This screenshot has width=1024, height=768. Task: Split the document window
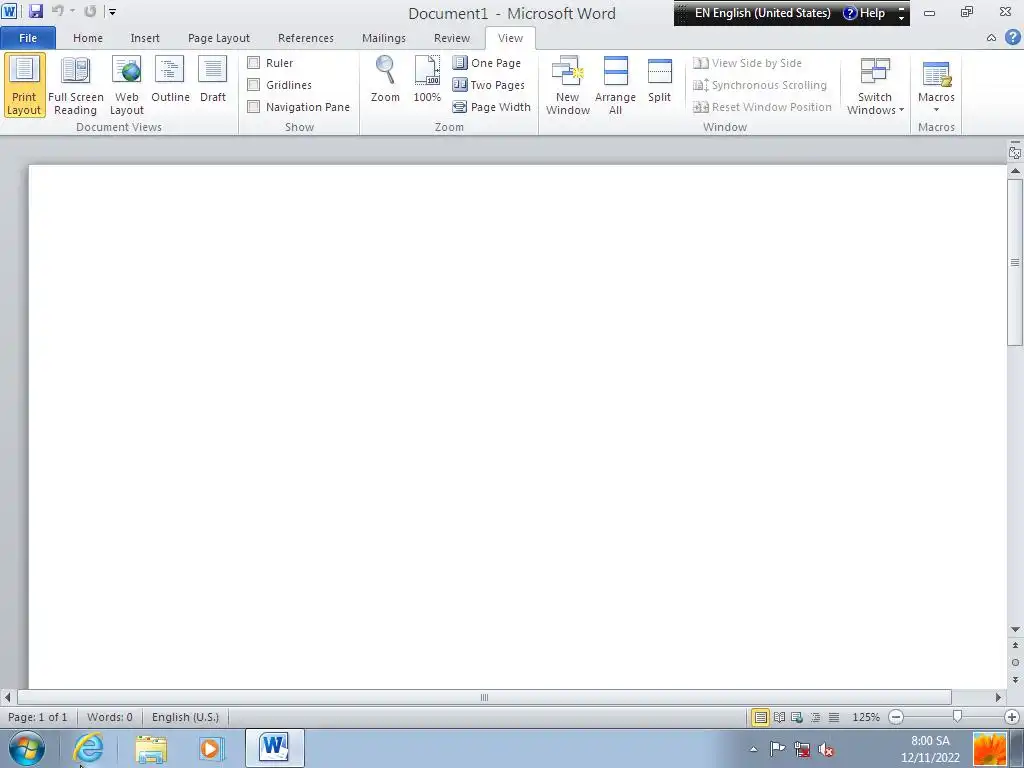(660, 80)
